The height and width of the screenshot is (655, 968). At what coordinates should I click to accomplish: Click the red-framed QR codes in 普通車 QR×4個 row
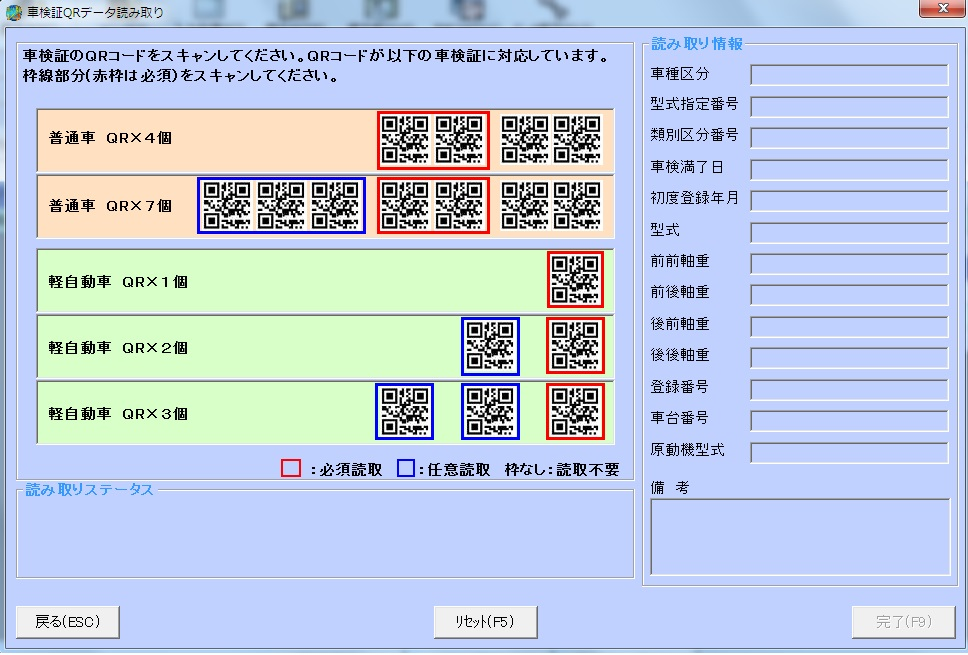pyautogui.click(x=433, y=140)
